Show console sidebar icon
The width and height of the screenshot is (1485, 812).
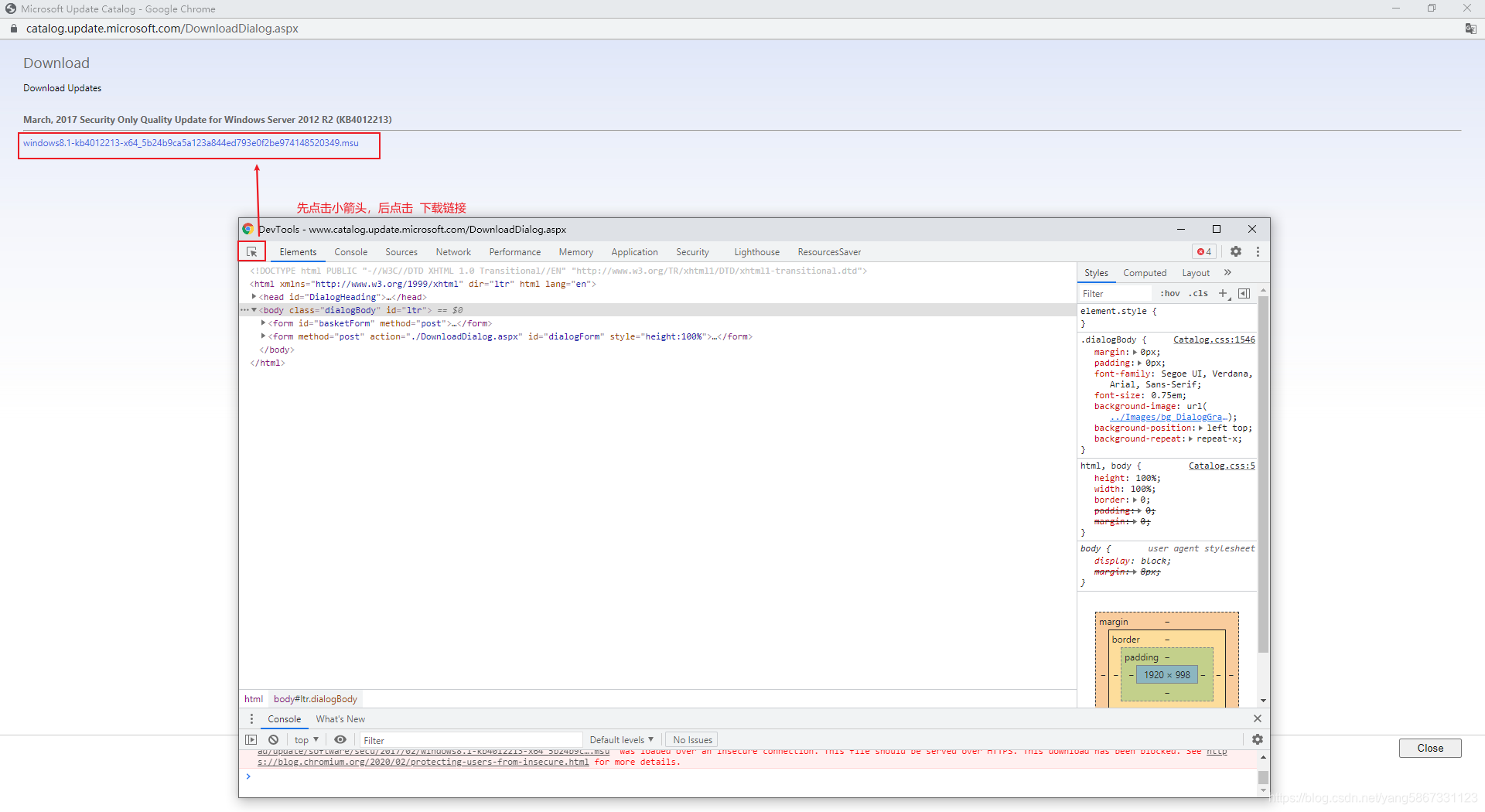coord(251,739)
